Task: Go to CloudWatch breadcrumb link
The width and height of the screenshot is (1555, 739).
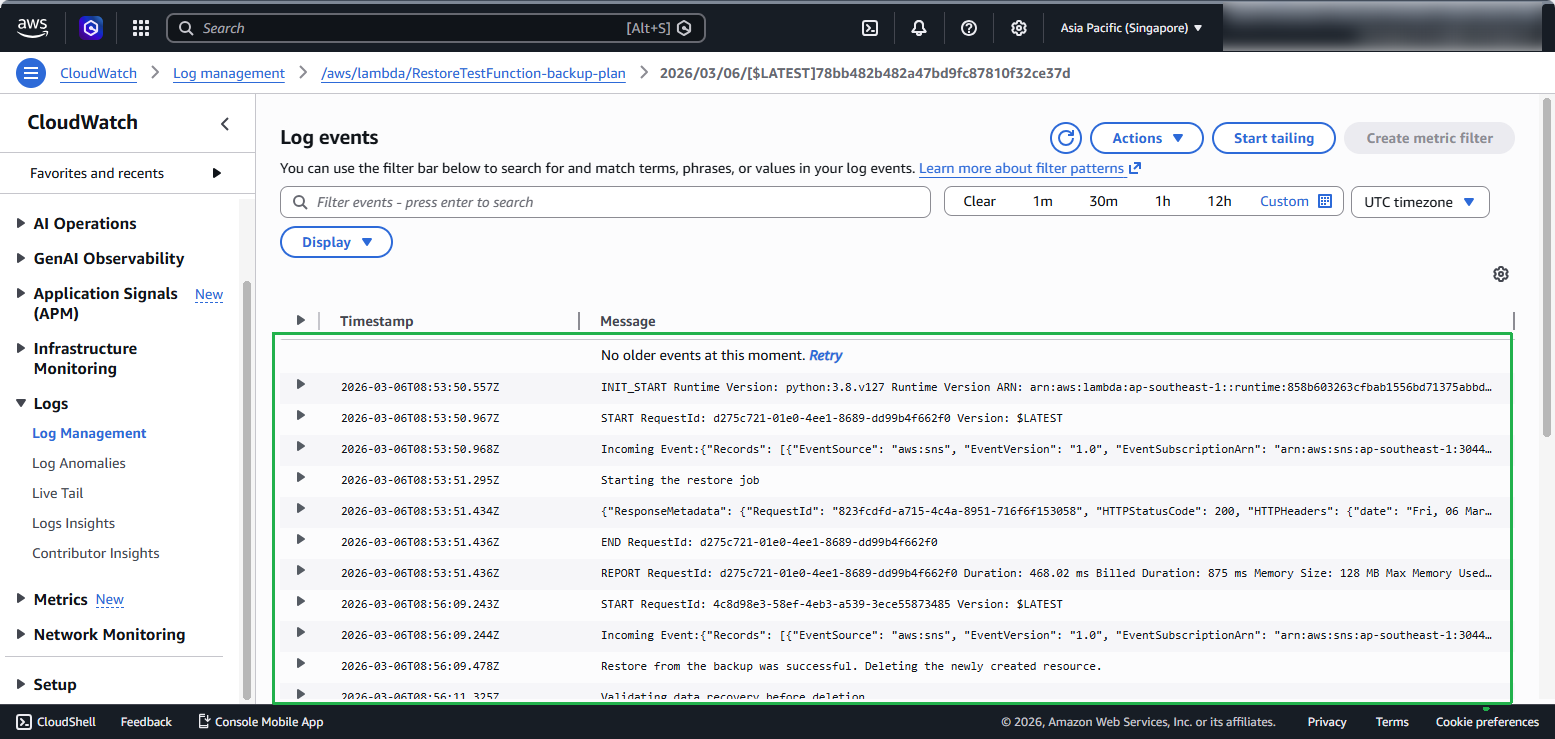Action: click(99, 73)
